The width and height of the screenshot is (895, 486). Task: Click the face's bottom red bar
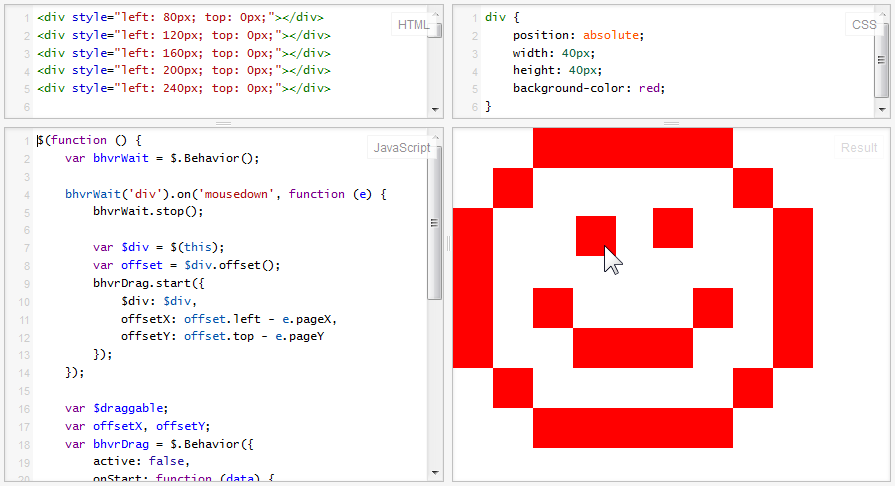tap(633, 428)
